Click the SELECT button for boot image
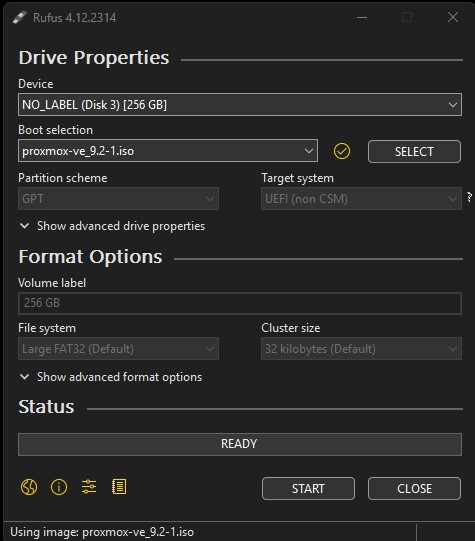The image size is (475, 541). coord(414,151)
